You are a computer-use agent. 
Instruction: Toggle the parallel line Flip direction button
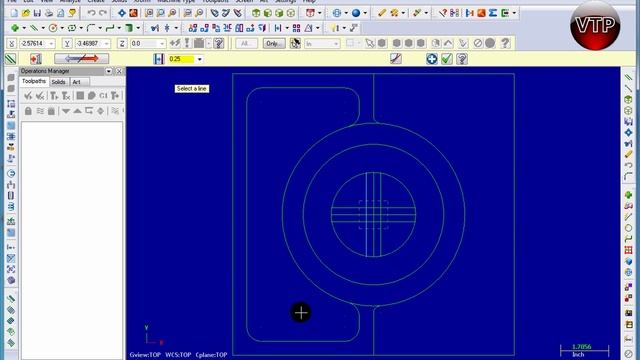point(82,59)
